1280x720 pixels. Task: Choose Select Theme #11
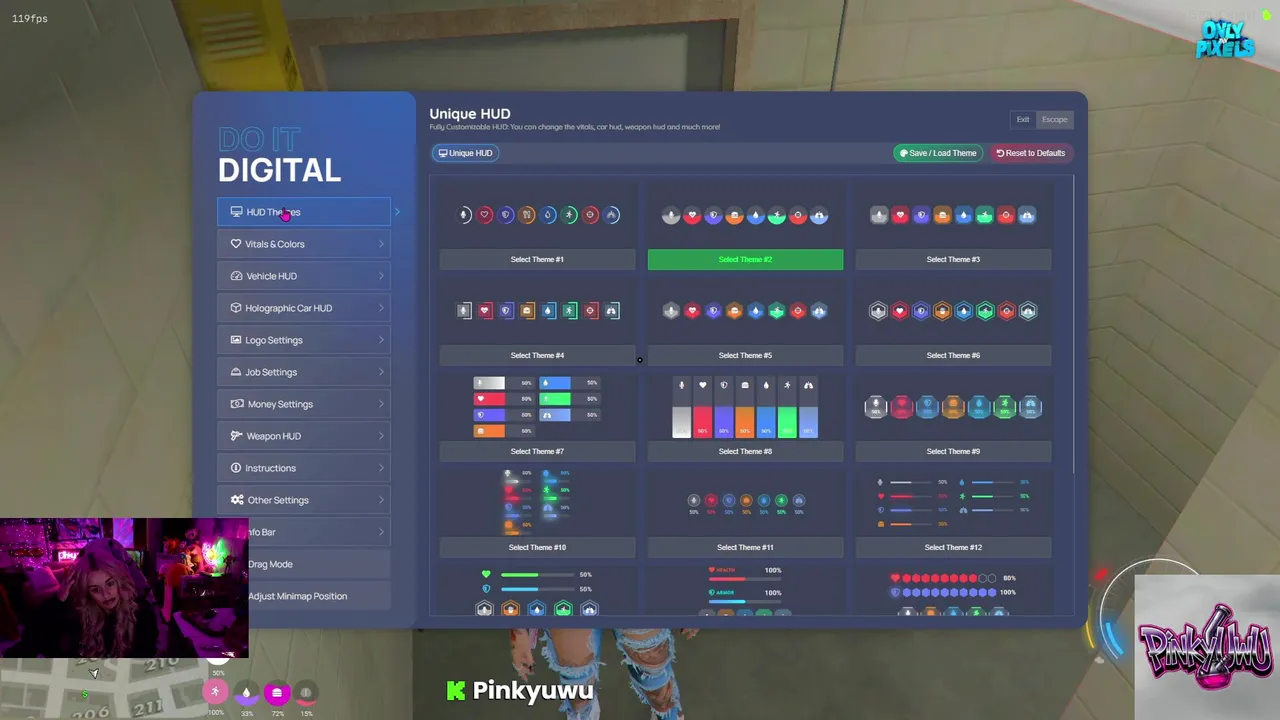click(745, 547)
